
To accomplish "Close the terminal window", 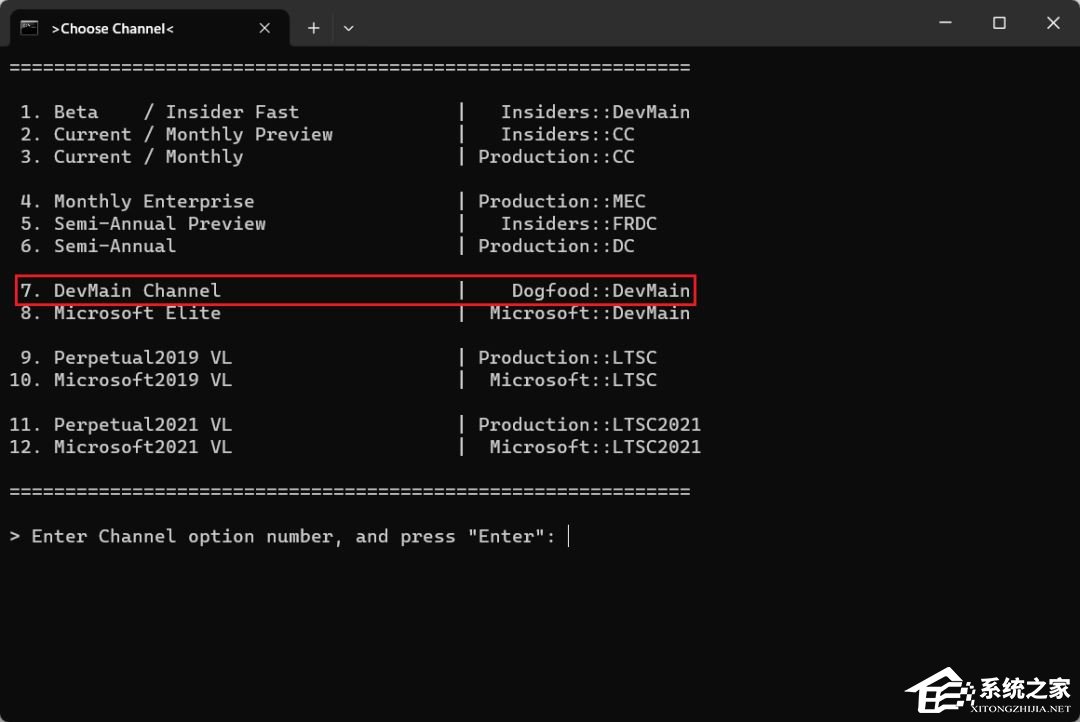I will click(x=1053, y=23).
